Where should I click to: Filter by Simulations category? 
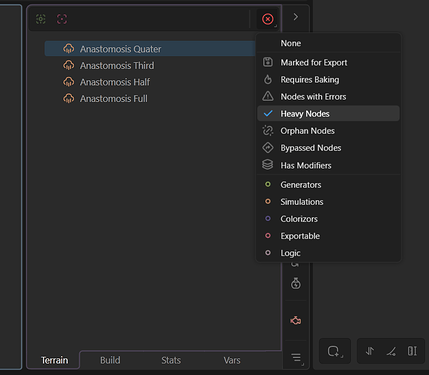(328, 202)
